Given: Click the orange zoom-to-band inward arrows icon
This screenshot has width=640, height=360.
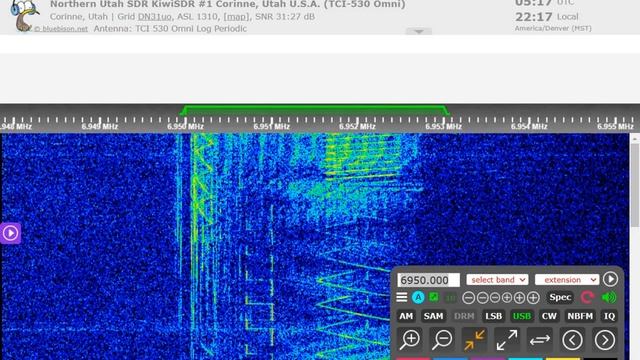Looking at the screenshot, I should (x=474, y=340).
